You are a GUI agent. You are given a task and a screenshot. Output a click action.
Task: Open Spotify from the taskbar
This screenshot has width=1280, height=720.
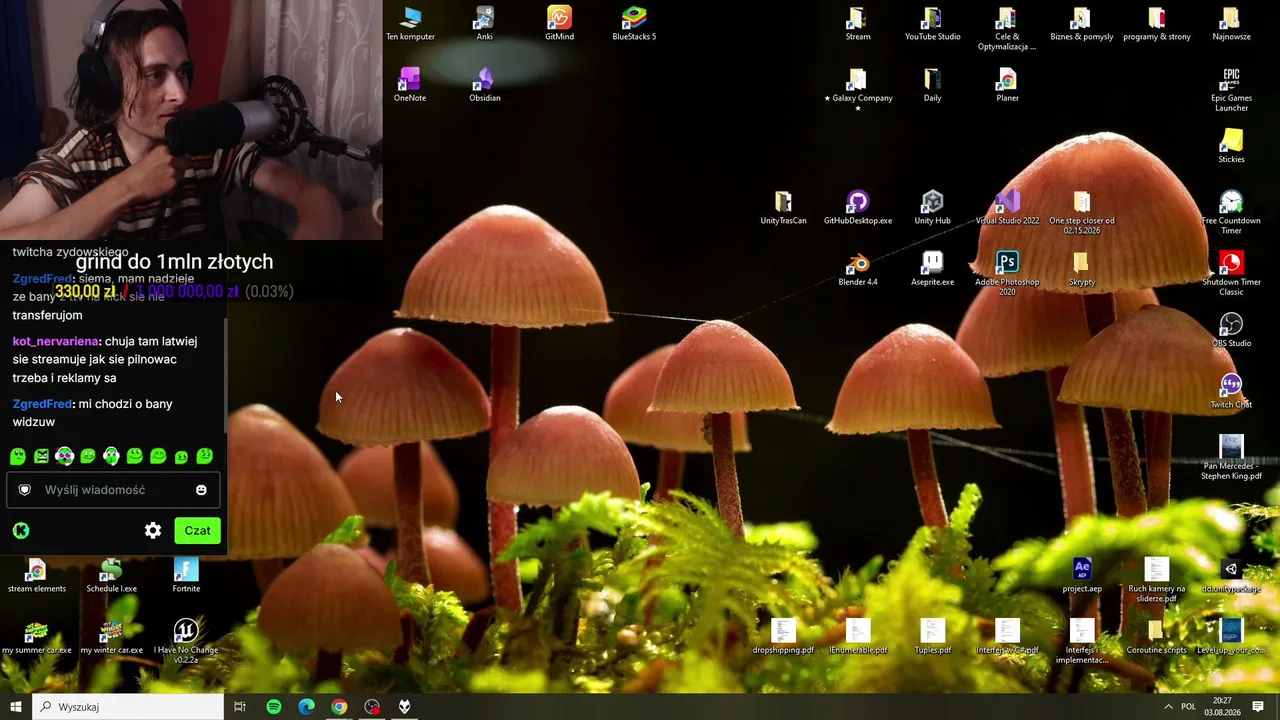click(274, 707)
